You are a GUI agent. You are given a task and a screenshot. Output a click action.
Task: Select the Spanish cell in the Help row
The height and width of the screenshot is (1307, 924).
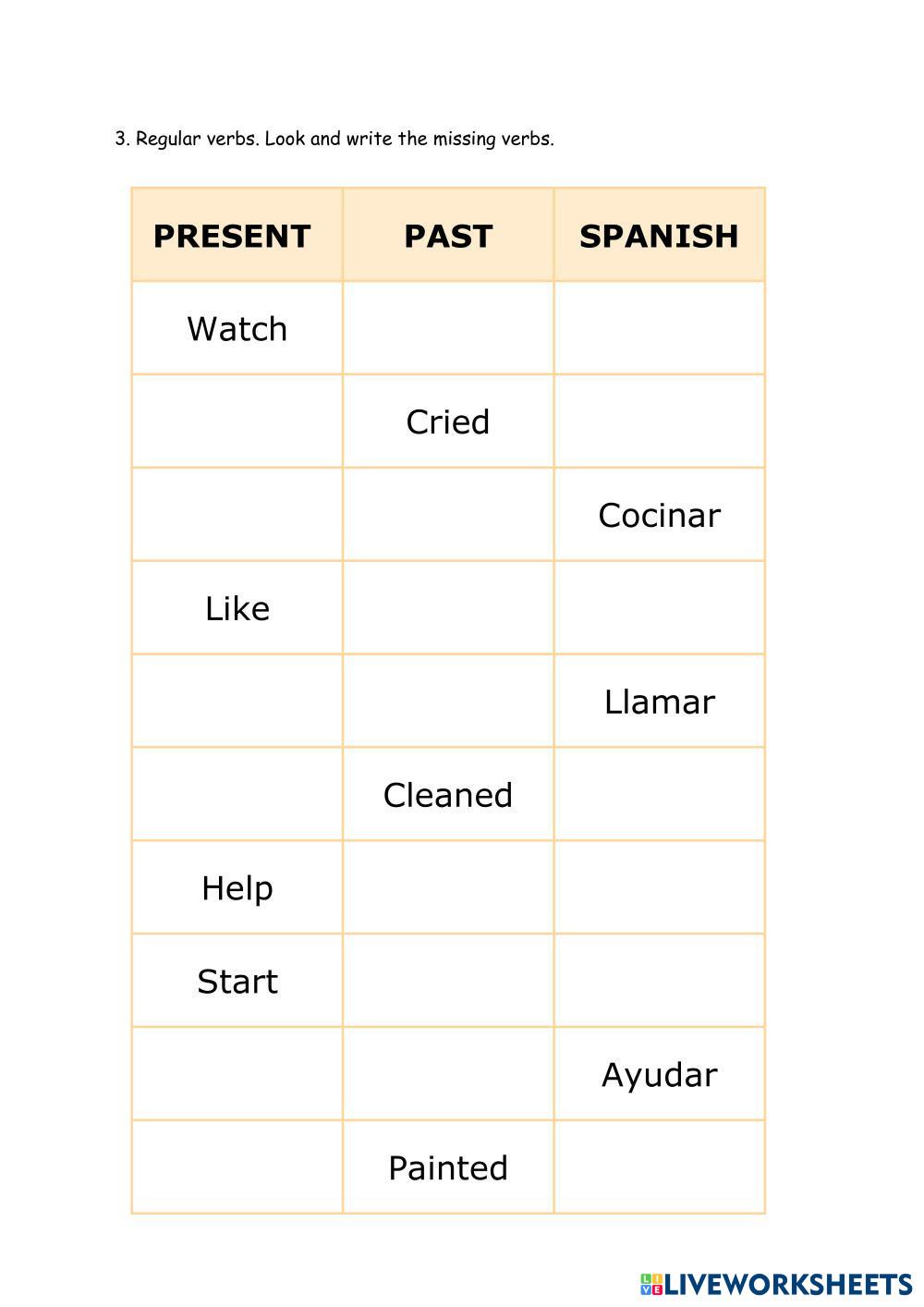tap(659, 887)
